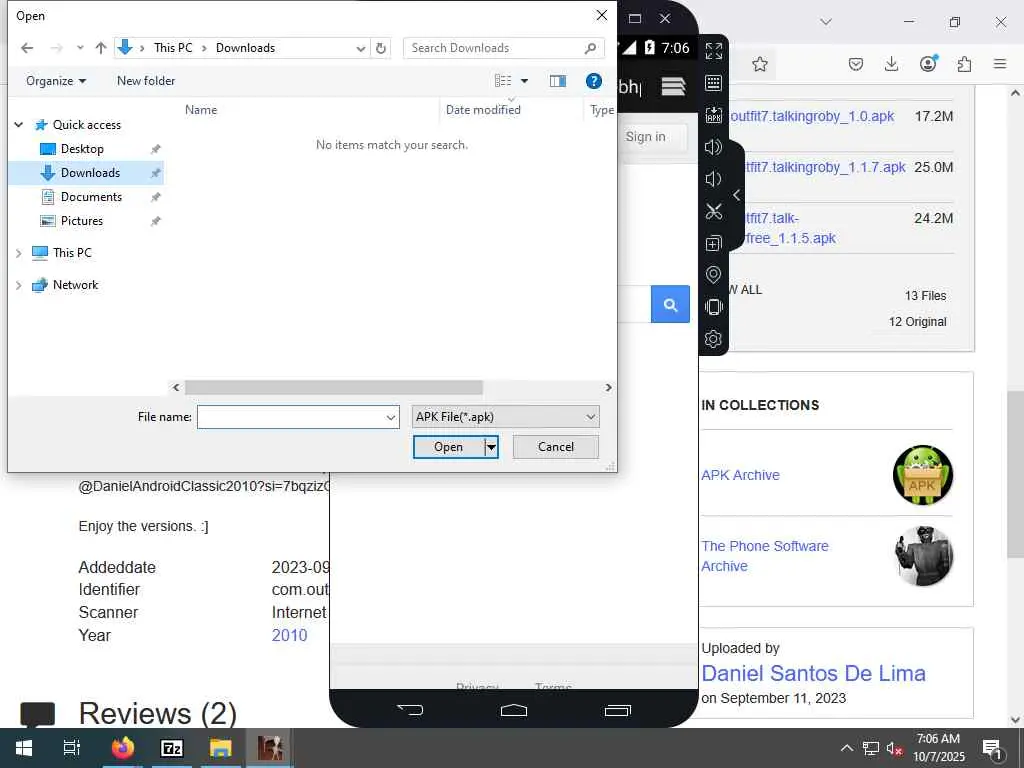Tap Android home navigation button

pyautogui.click(x=514, y=710)
